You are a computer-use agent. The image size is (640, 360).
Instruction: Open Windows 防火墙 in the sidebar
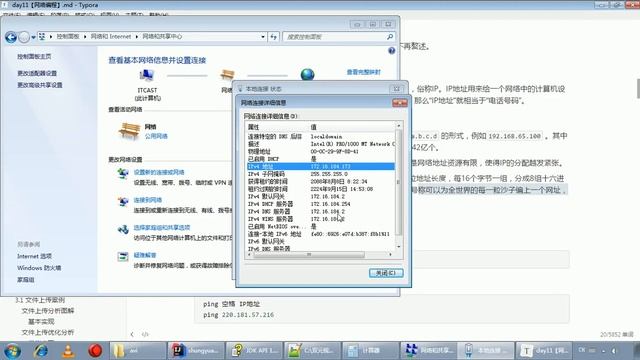(39, 268)
